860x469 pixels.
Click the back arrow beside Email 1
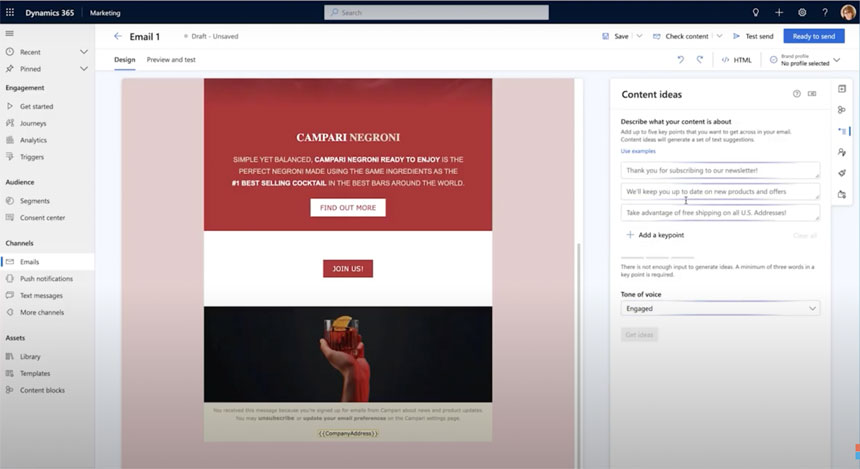[117, 36]
